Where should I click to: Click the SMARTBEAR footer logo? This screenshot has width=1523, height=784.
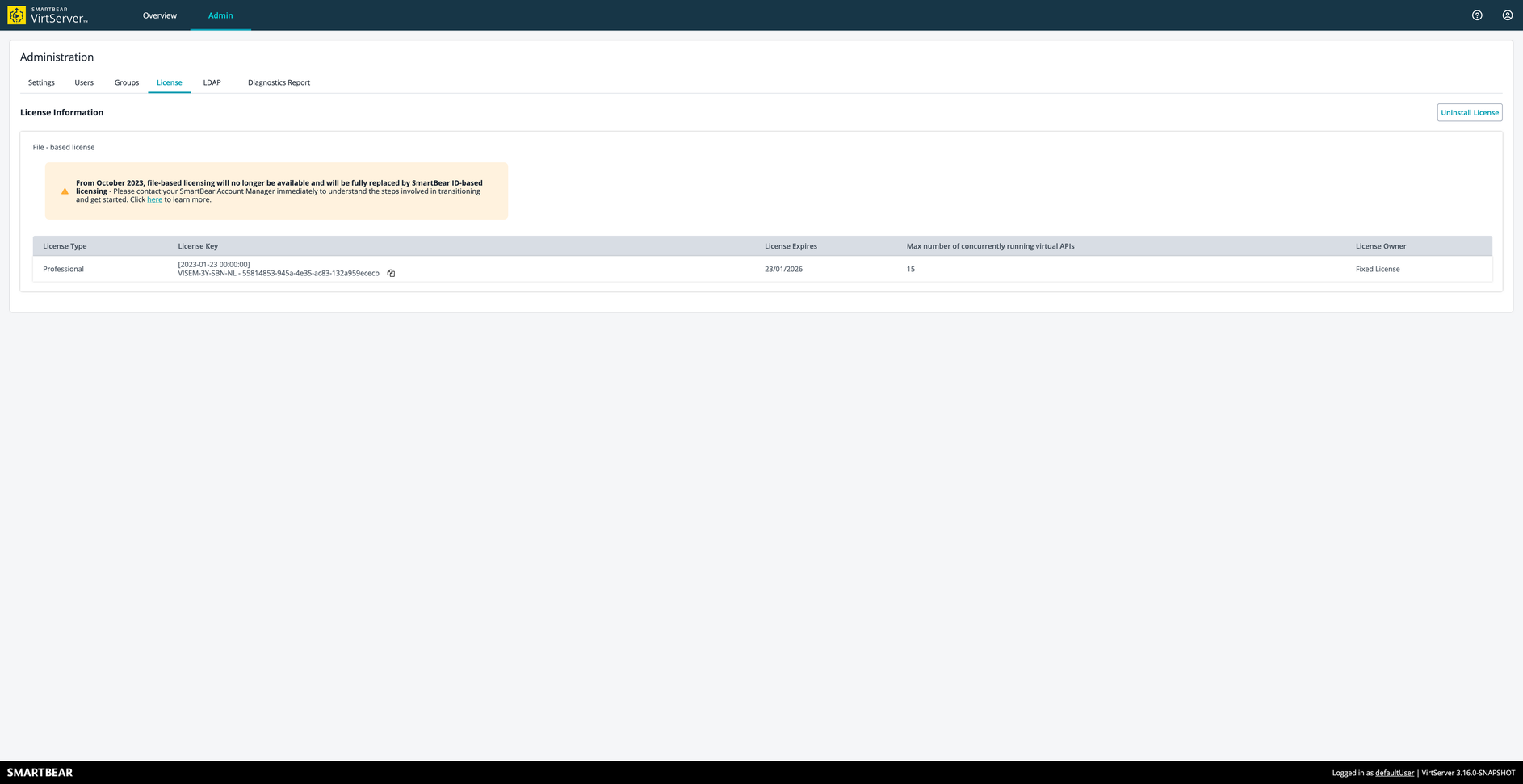(x=40, y=773)
